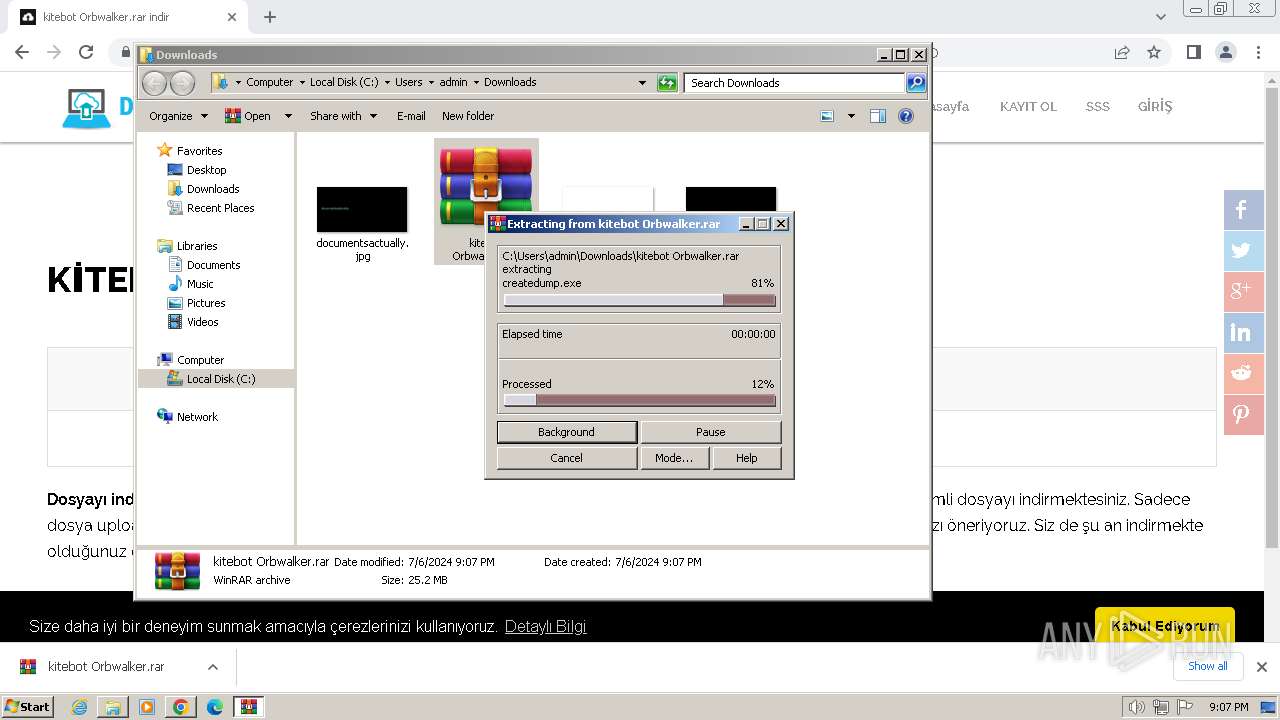Reload the Chrome page
The height and width of the screenshot is (720, 1280).
tap(86, 52)
